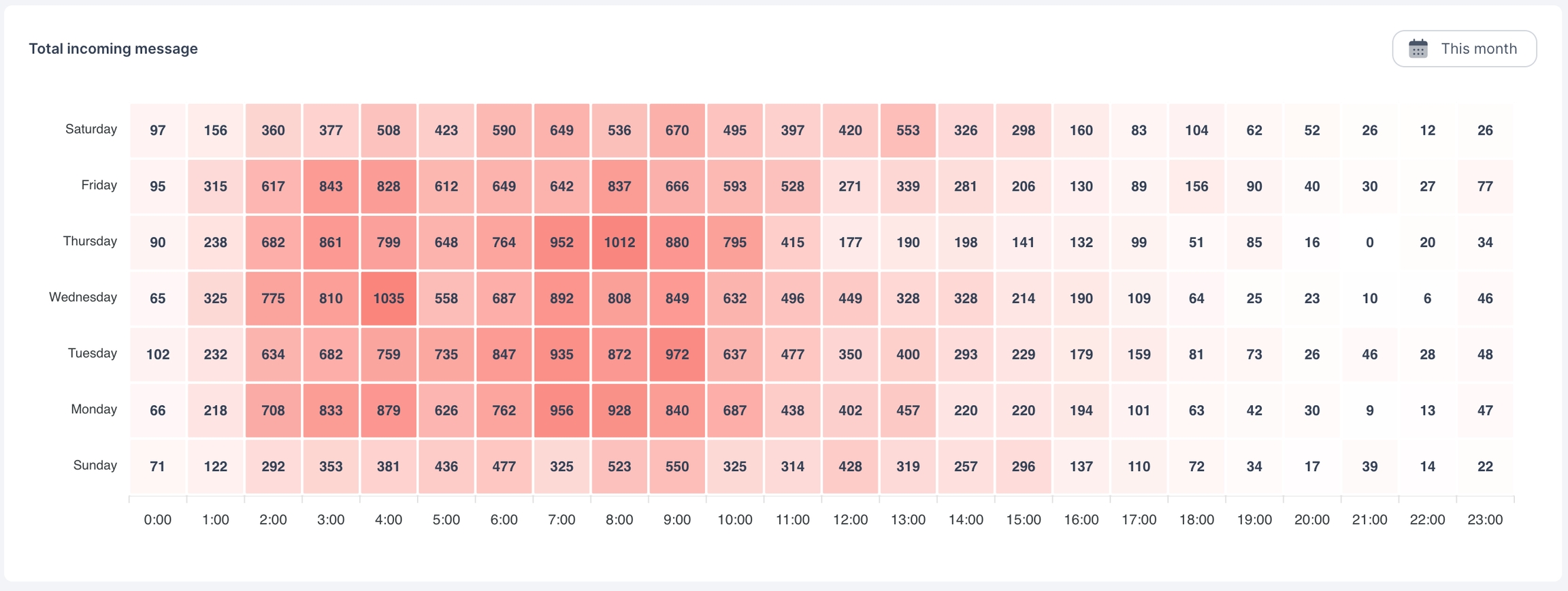This screenshot has width=1568, height=591.
Task: Click the Friday 3:00 cell showing 843
Action: click(x=331, y=187)
